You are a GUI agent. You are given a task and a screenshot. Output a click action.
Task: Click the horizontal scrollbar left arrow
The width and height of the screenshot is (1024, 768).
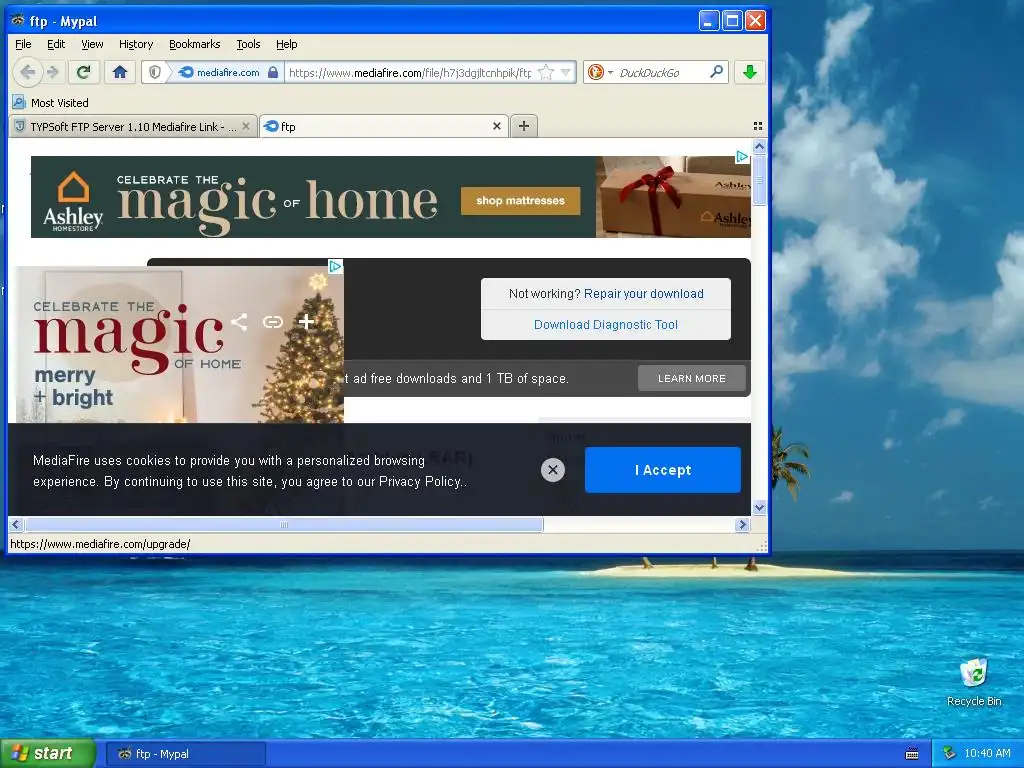(x=16, y=524)
